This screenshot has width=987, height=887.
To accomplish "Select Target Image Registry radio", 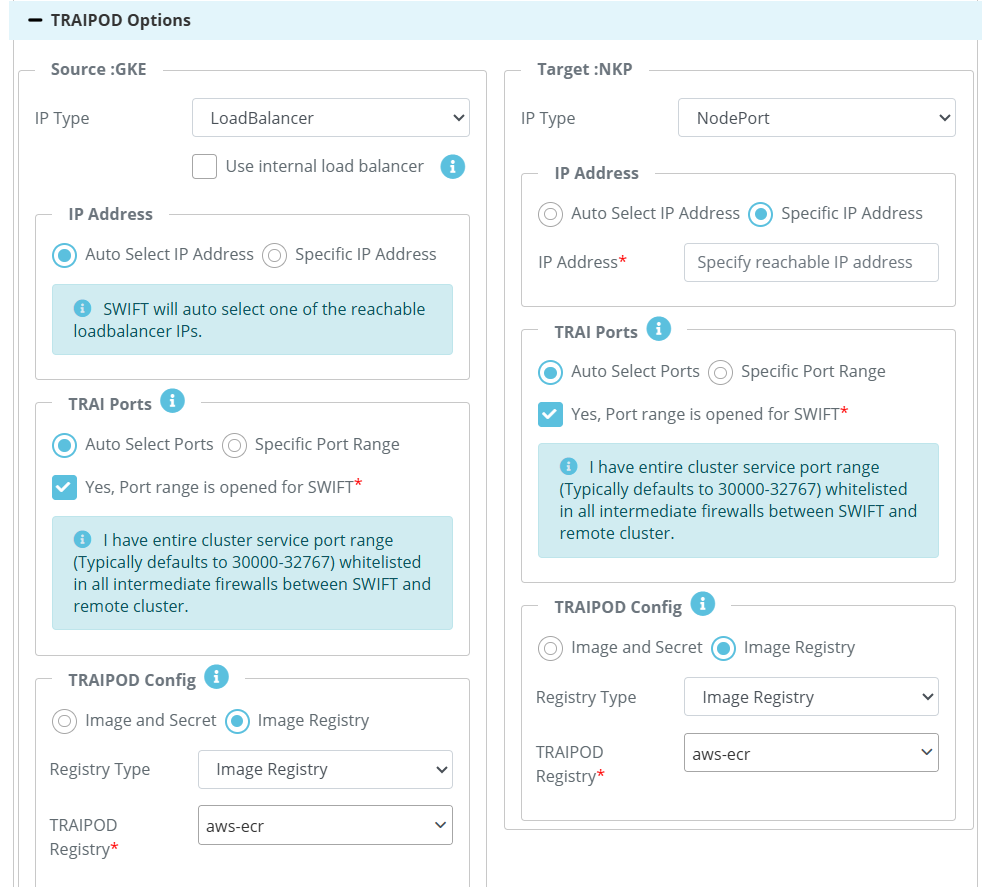I will click(723, 648).
